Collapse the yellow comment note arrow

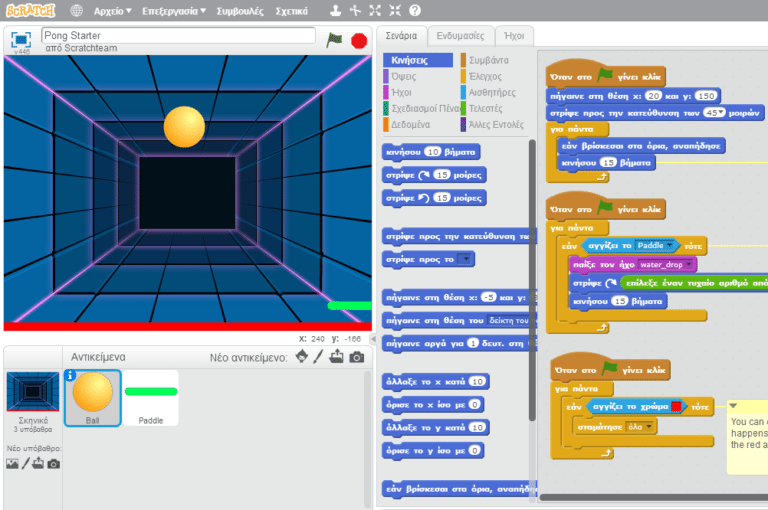[x=733, y=406]
